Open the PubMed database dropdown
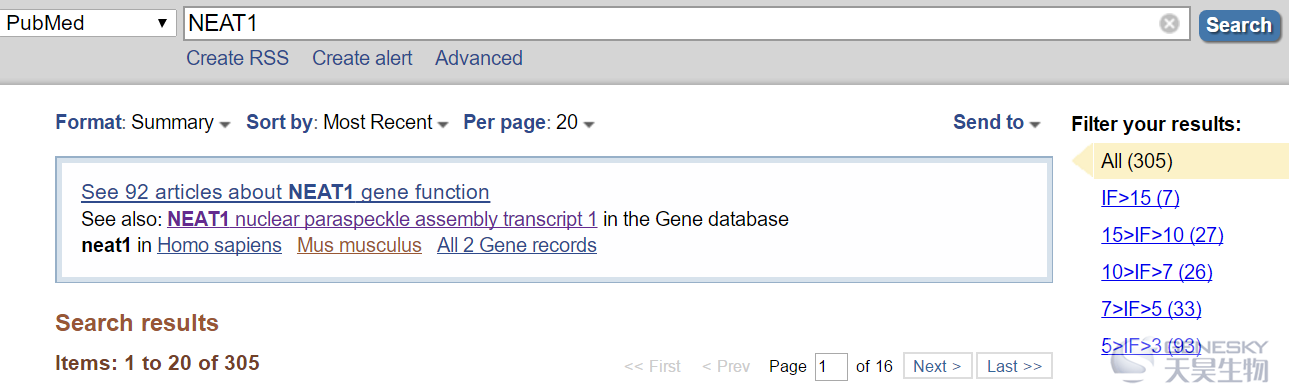Image resolution: width=1289 pixels, height=391 pixels. (89, 23)
